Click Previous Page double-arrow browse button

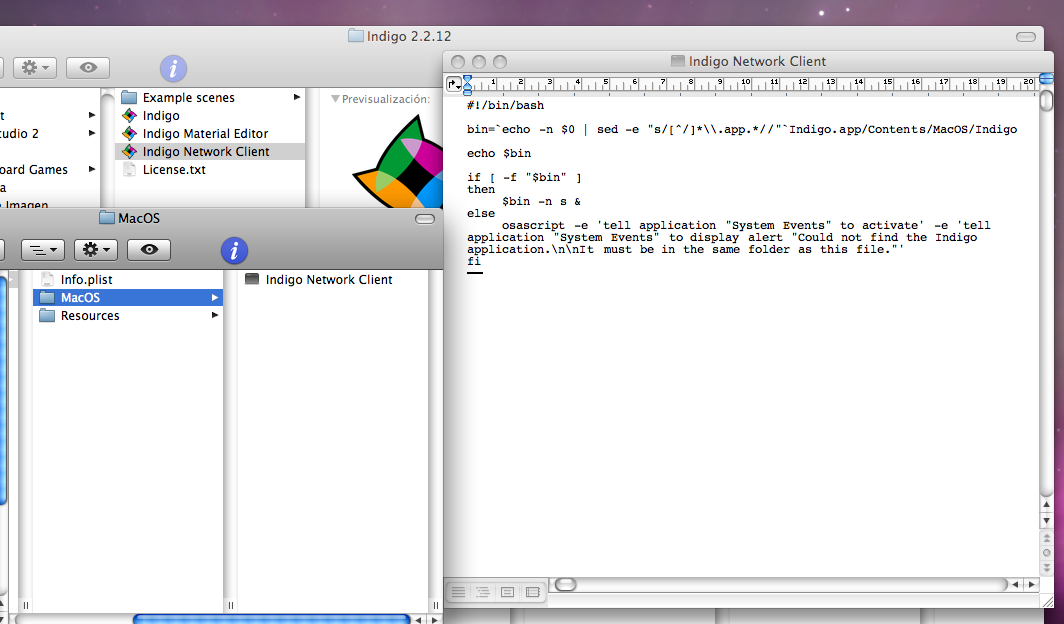click(1046, 538)
